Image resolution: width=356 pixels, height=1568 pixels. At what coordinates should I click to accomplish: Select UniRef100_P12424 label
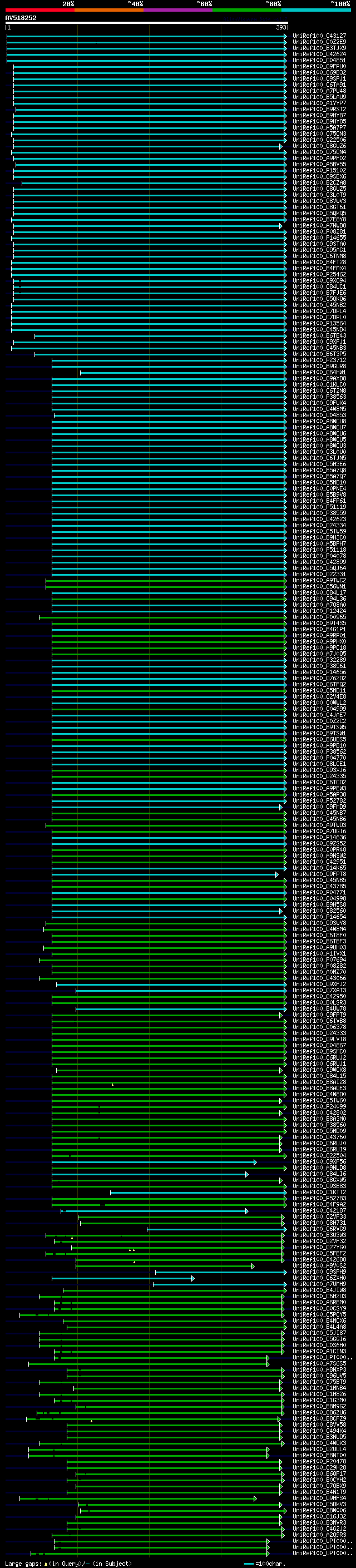click(319, 611)
